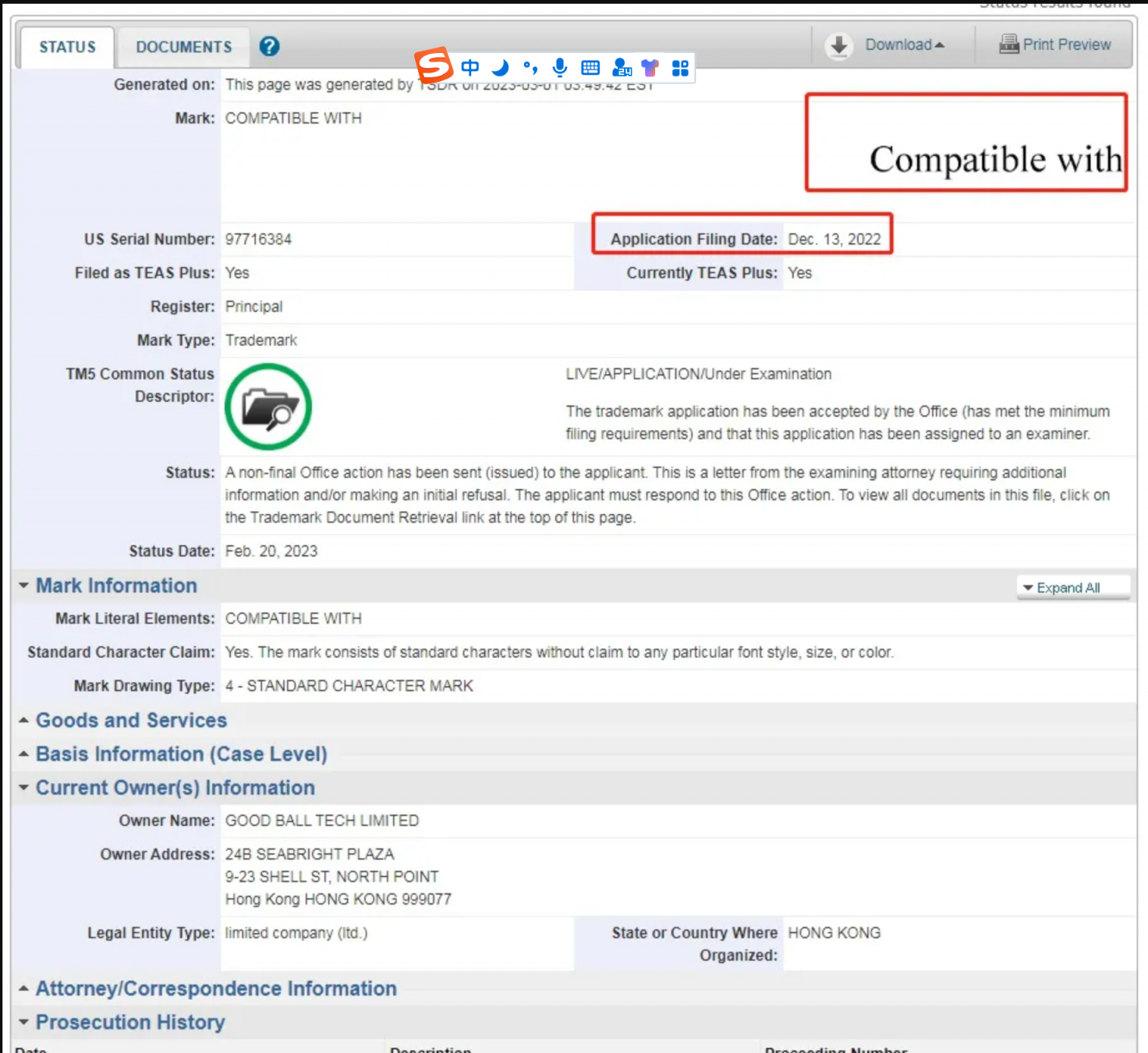Expand Attorney/Correspondence Information section

pyautogui.click(x=216, y=988)
